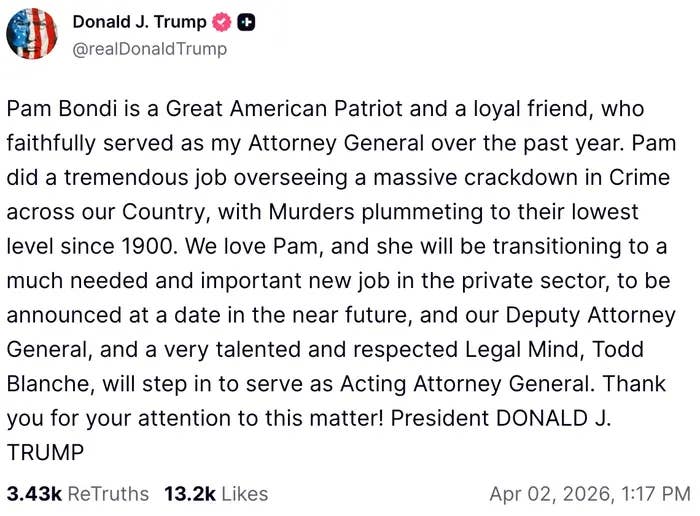Viewport: 700px width, 516px height.
Task: Click the 13.2k likes number
Action: [187, 493]
